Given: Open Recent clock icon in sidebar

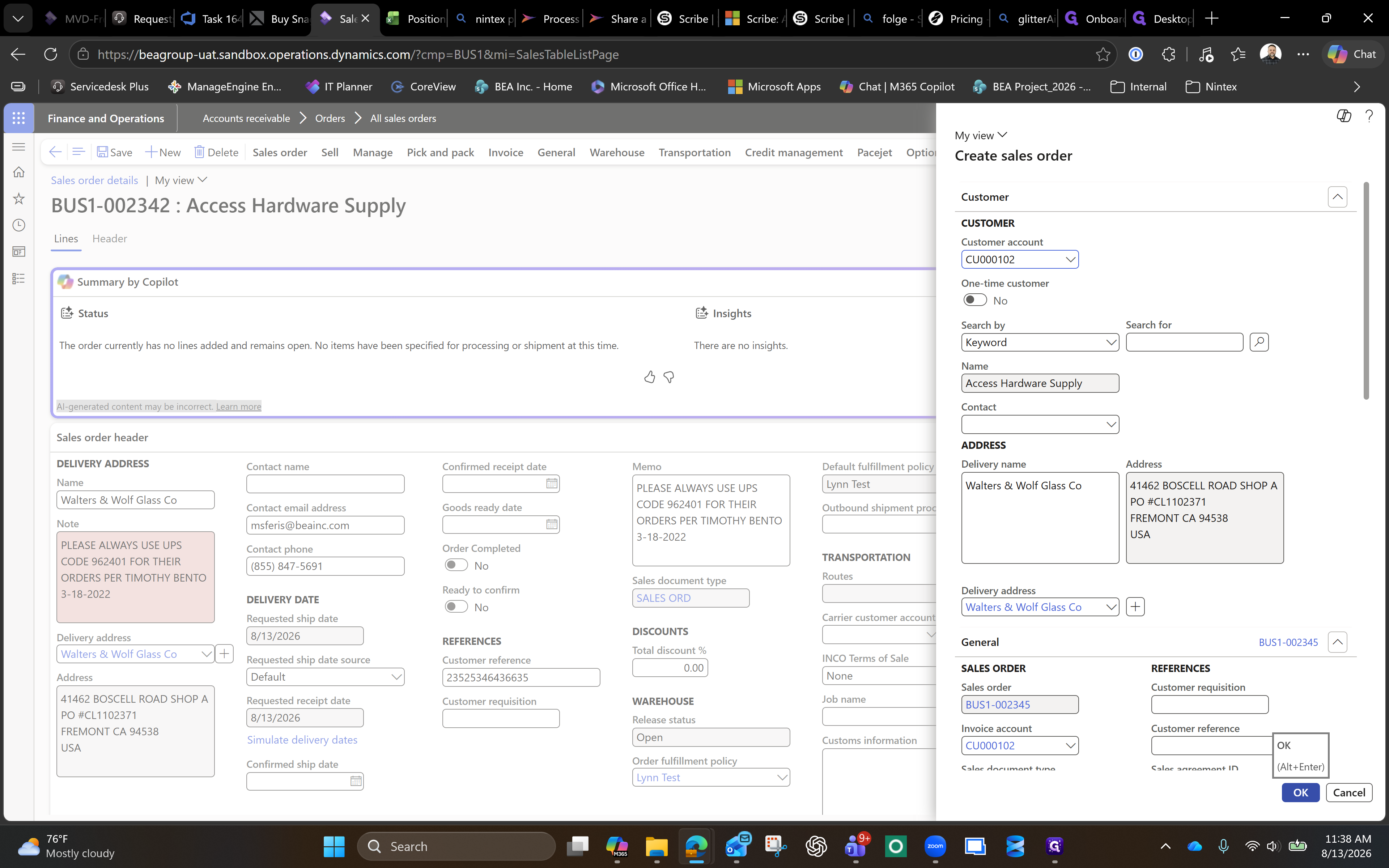Looking at the screenshot, I should coord(18,225).
